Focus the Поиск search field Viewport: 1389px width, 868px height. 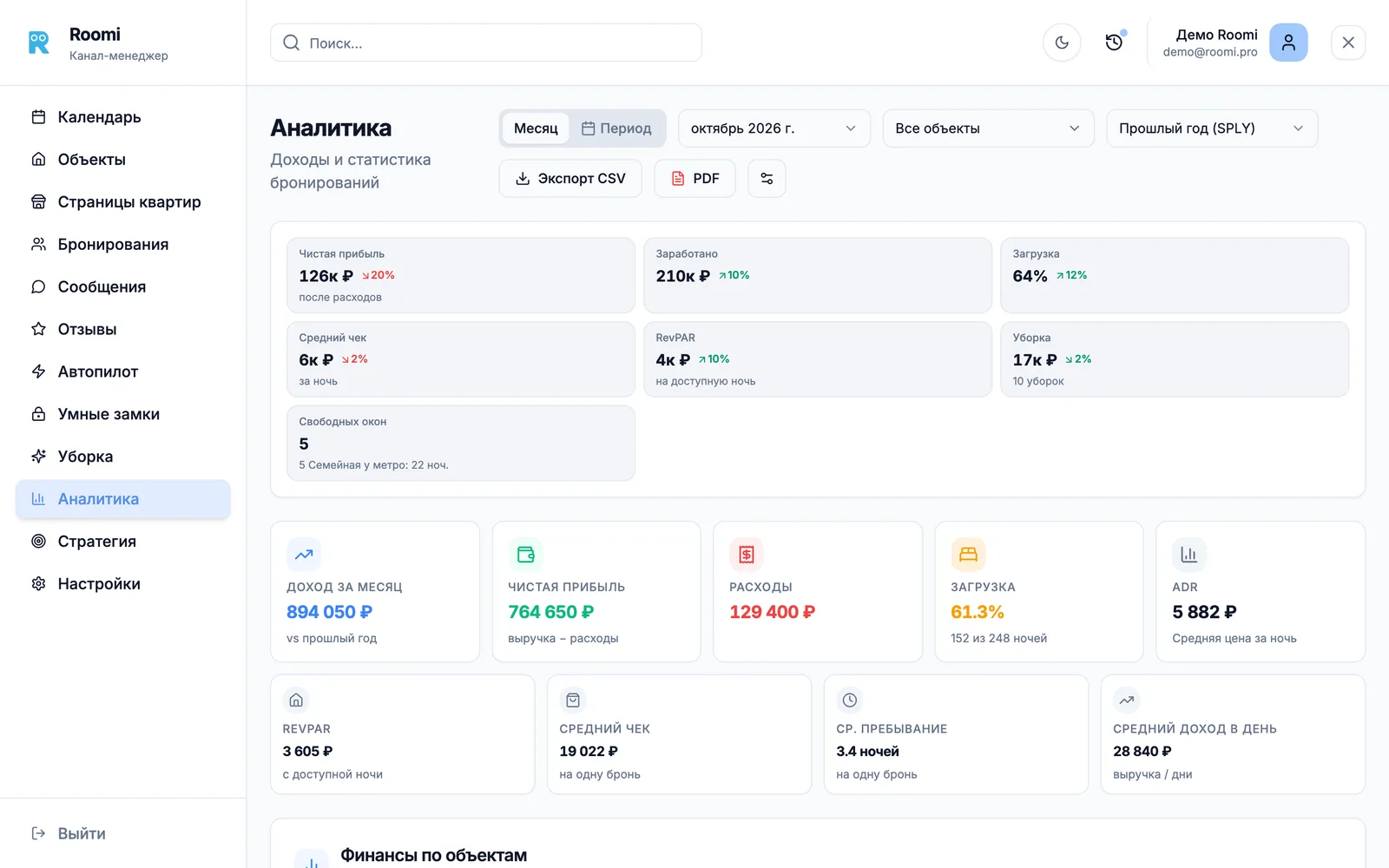click(x=486, y=43)
